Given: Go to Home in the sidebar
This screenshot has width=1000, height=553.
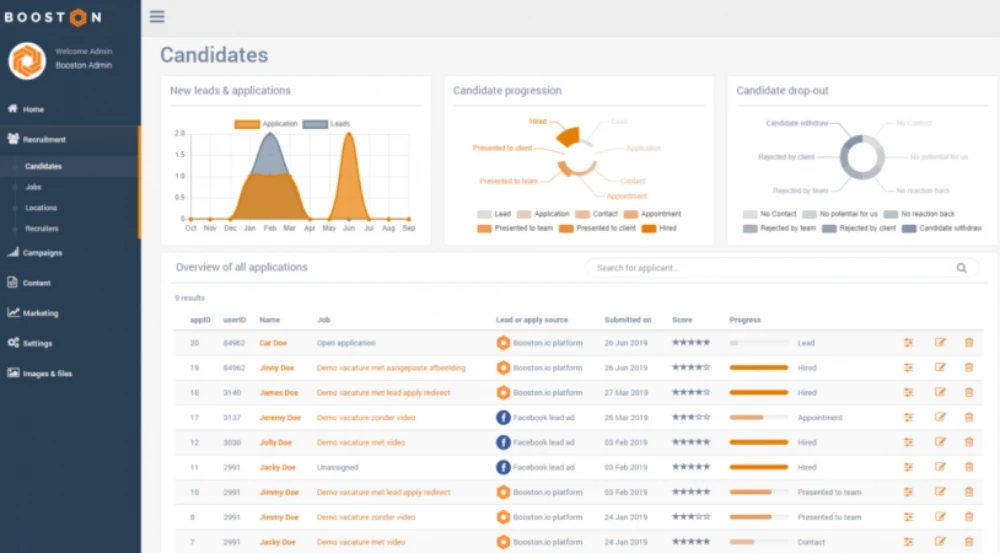Looking at the screenshot, I should (x=33, y=109).
